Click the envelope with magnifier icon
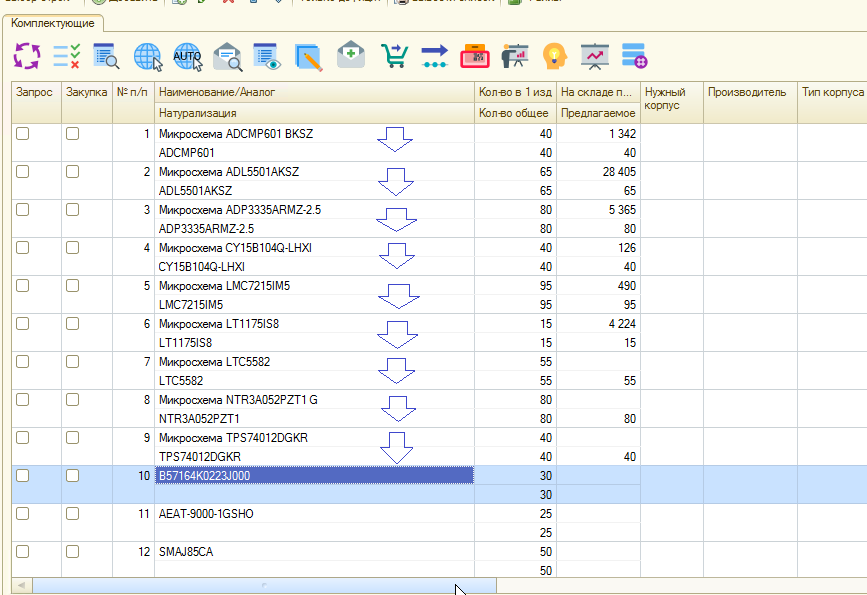This screenshot has height=595, width=867. click(x=228, y=56)
